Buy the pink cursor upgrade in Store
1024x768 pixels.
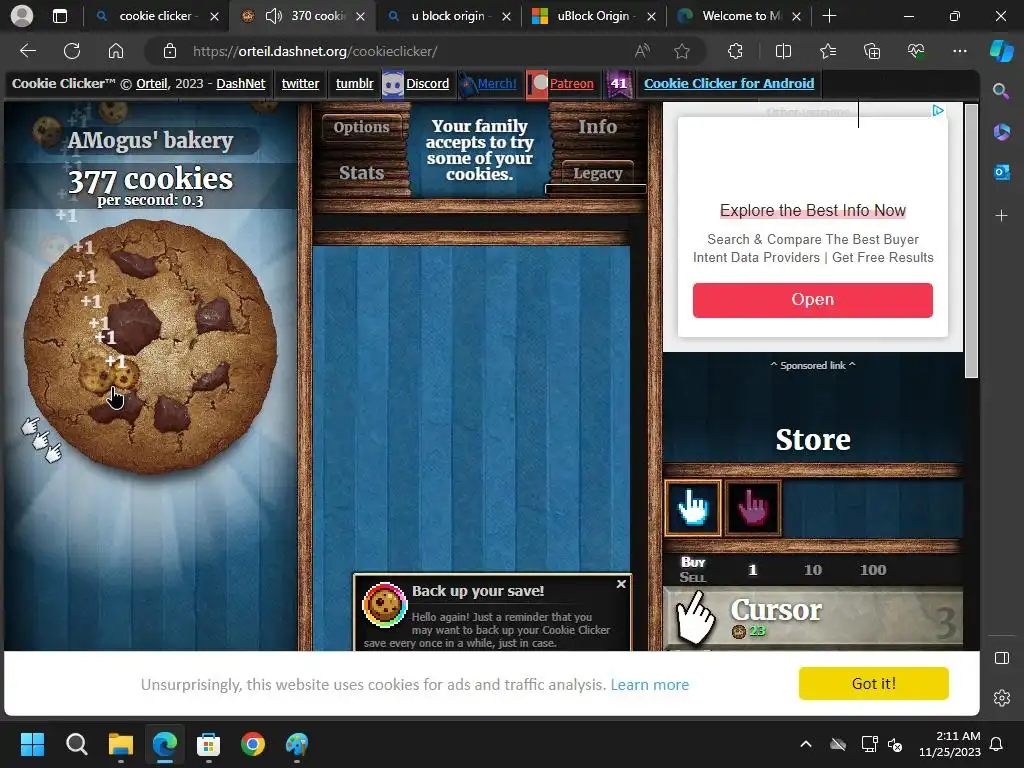[753, 507]
